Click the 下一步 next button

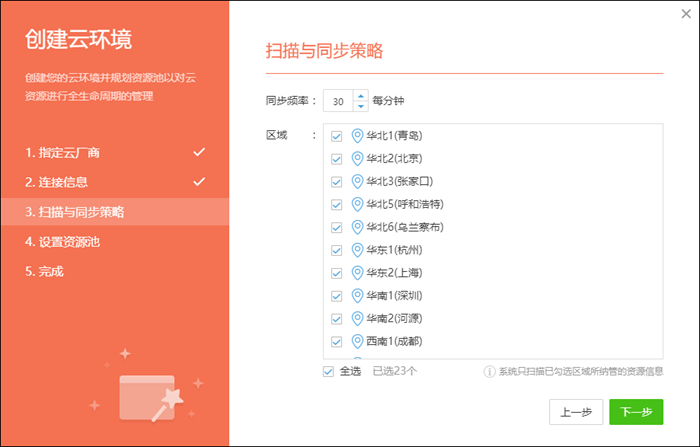click(636, 412)
